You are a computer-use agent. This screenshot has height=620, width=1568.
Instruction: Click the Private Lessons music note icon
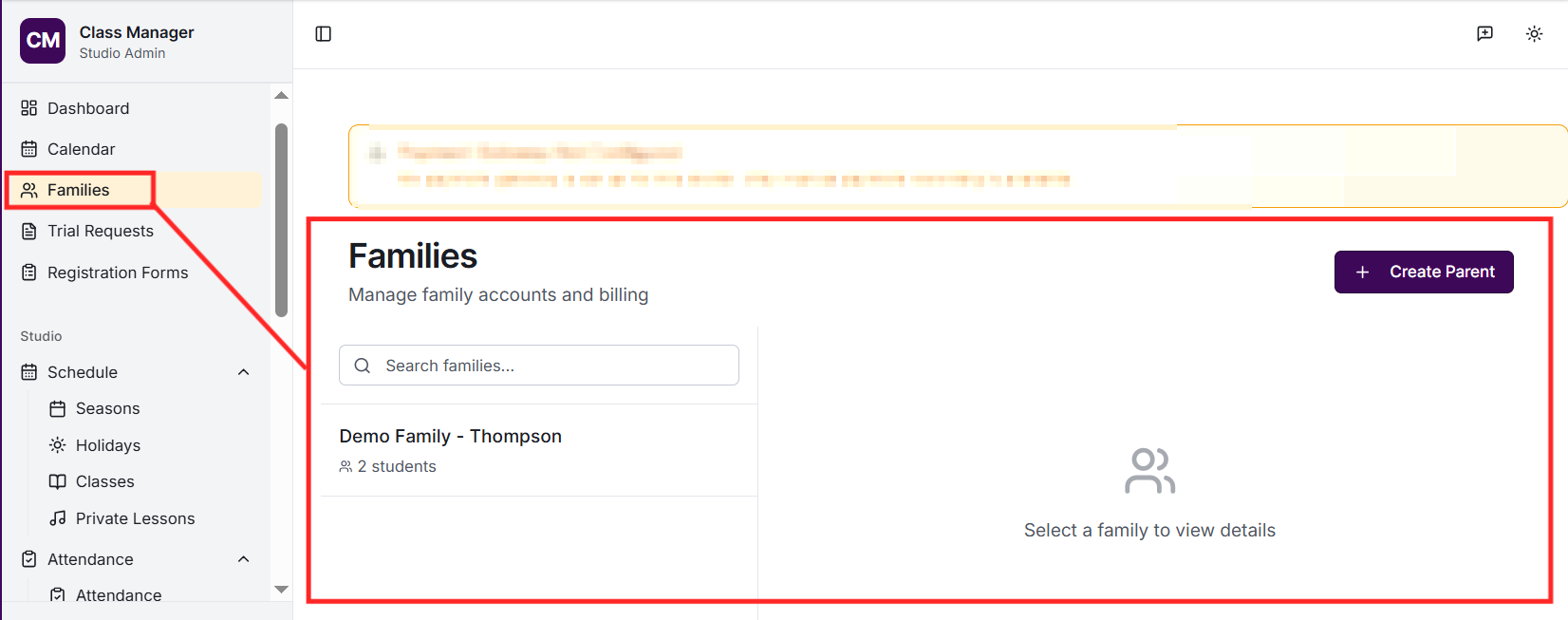pos(58,518)
